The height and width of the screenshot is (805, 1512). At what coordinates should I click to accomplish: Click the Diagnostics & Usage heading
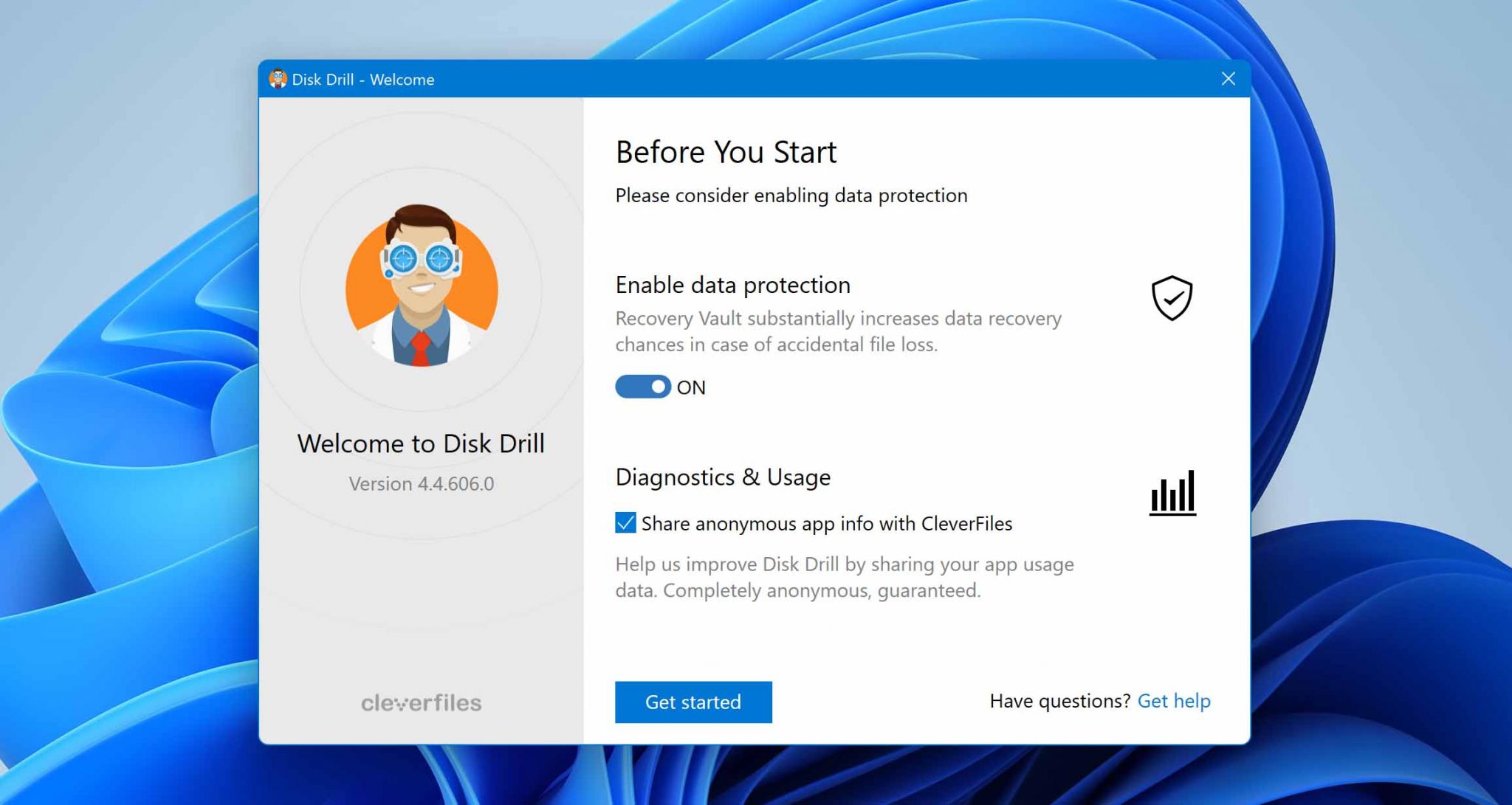click(723, 477)
